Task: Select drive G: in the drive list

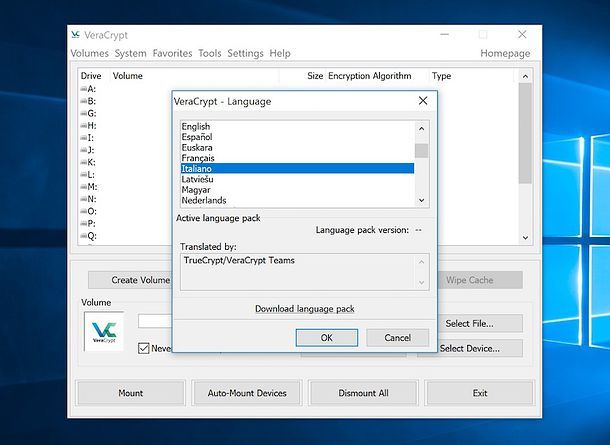Action: coord(88,114)
